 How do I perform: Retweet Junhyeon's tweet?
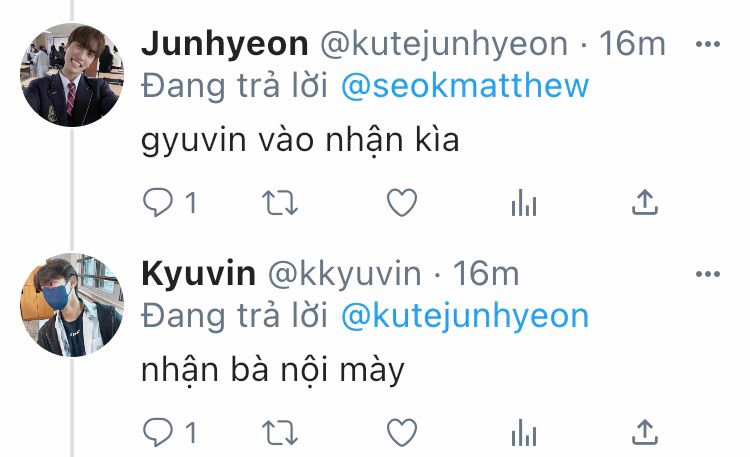point(280,203)
